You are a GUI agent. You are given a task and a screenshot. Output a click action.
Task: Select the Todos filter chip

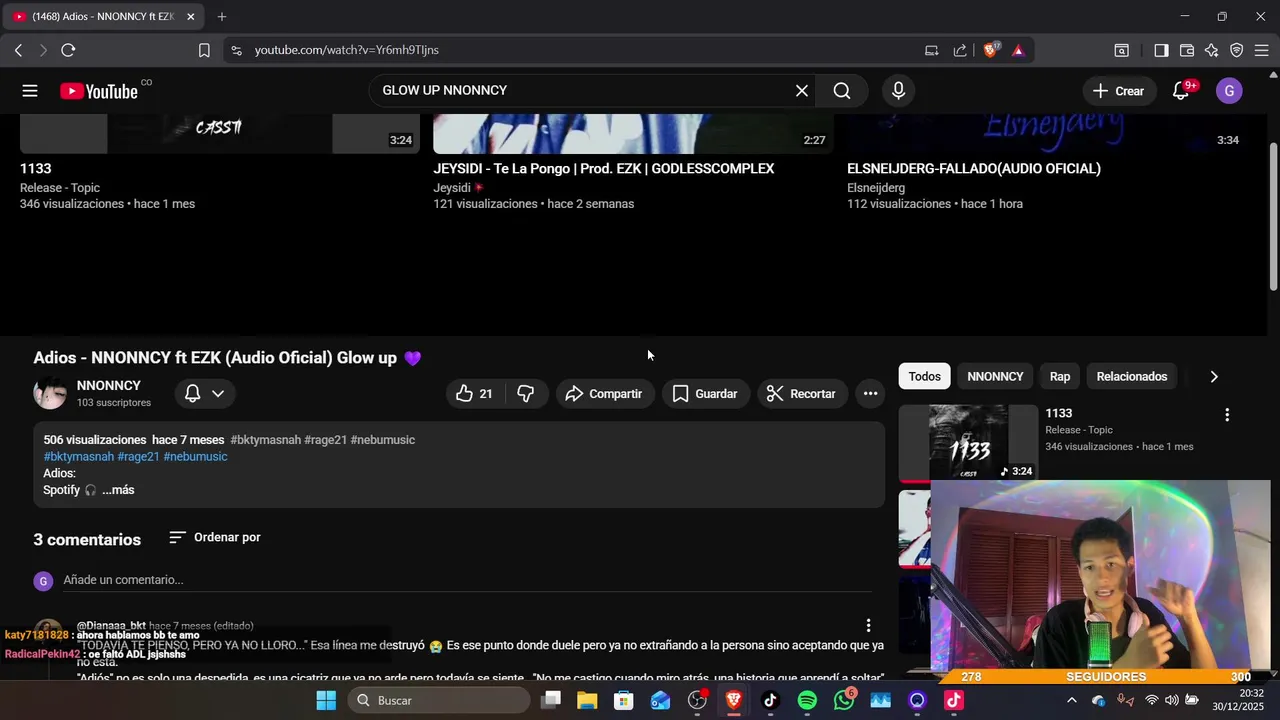tap(924, 377)
